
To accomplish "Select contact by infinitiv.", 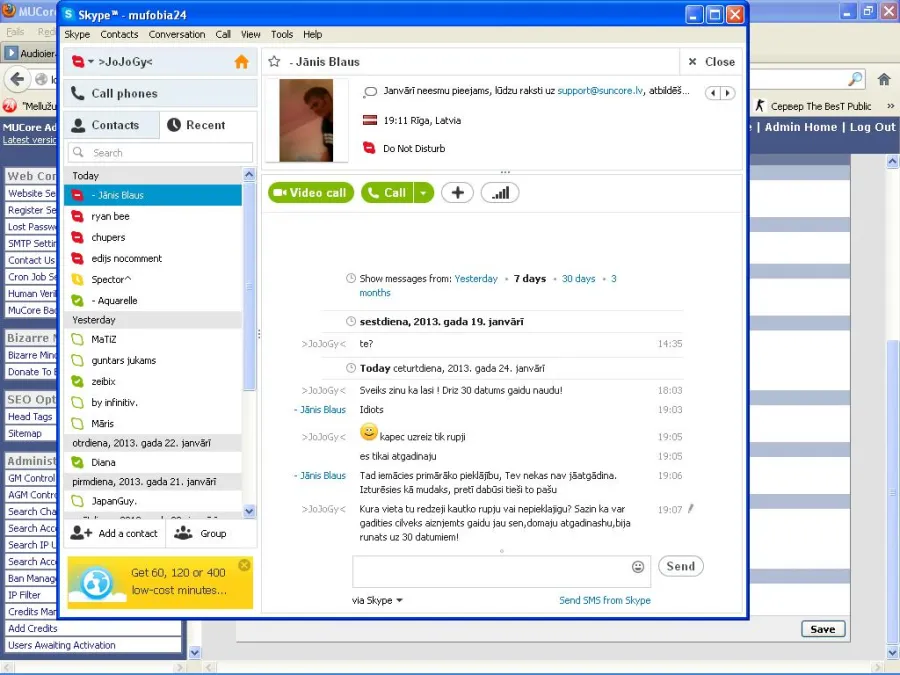I will [x=153, y=402].
